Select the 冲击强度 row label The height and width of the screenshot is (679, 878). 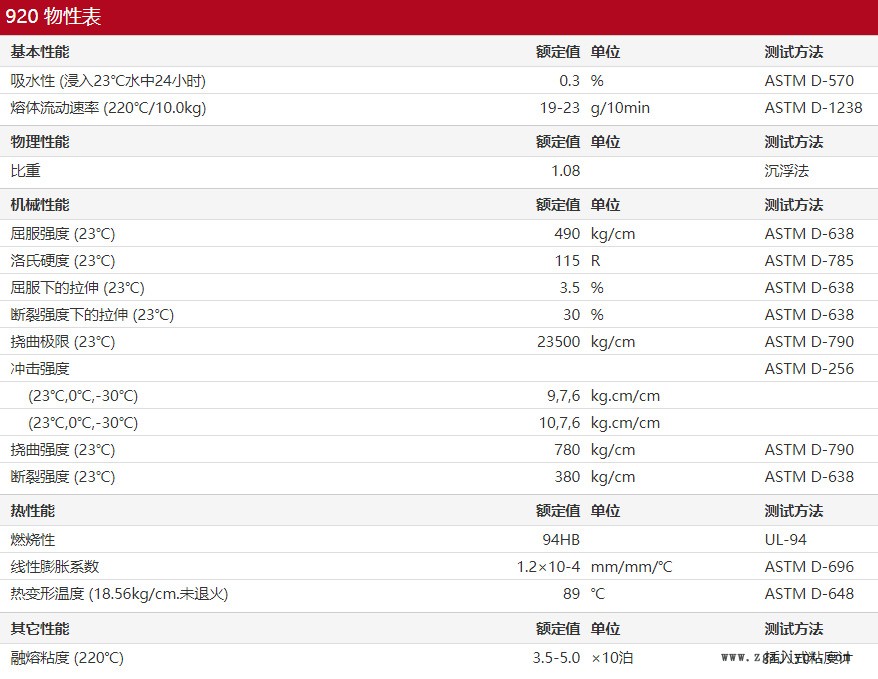(40, 369)
